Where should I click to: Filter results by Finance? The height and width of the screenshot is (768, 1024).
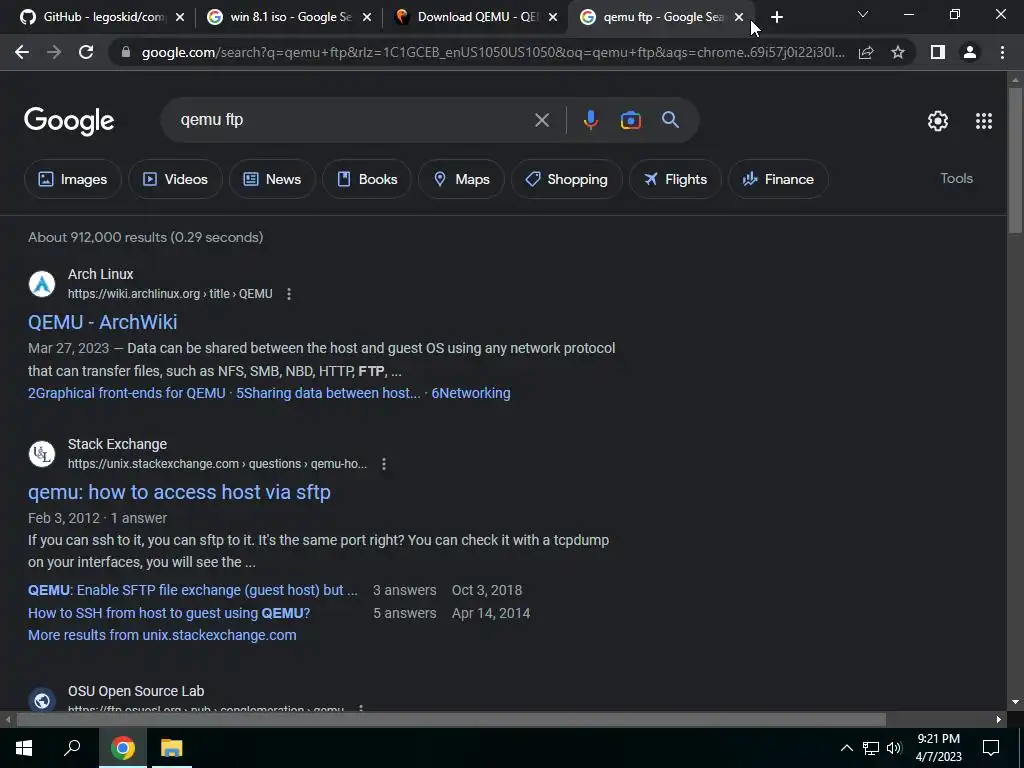click(x=778, y=179)
